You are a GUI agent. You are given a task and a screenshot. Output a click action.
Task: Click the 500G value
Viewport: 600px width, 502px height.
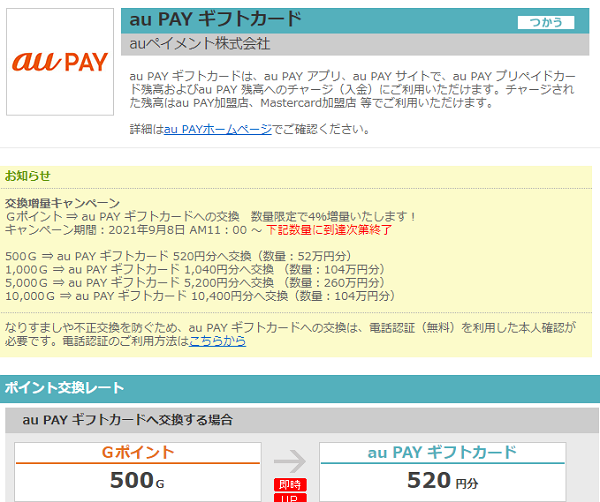[x=137, y=481]
